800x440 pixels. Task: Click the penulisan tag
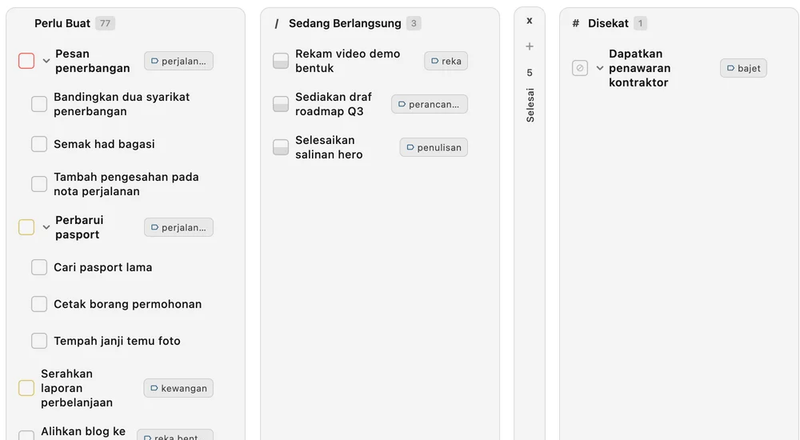point(434,148)
